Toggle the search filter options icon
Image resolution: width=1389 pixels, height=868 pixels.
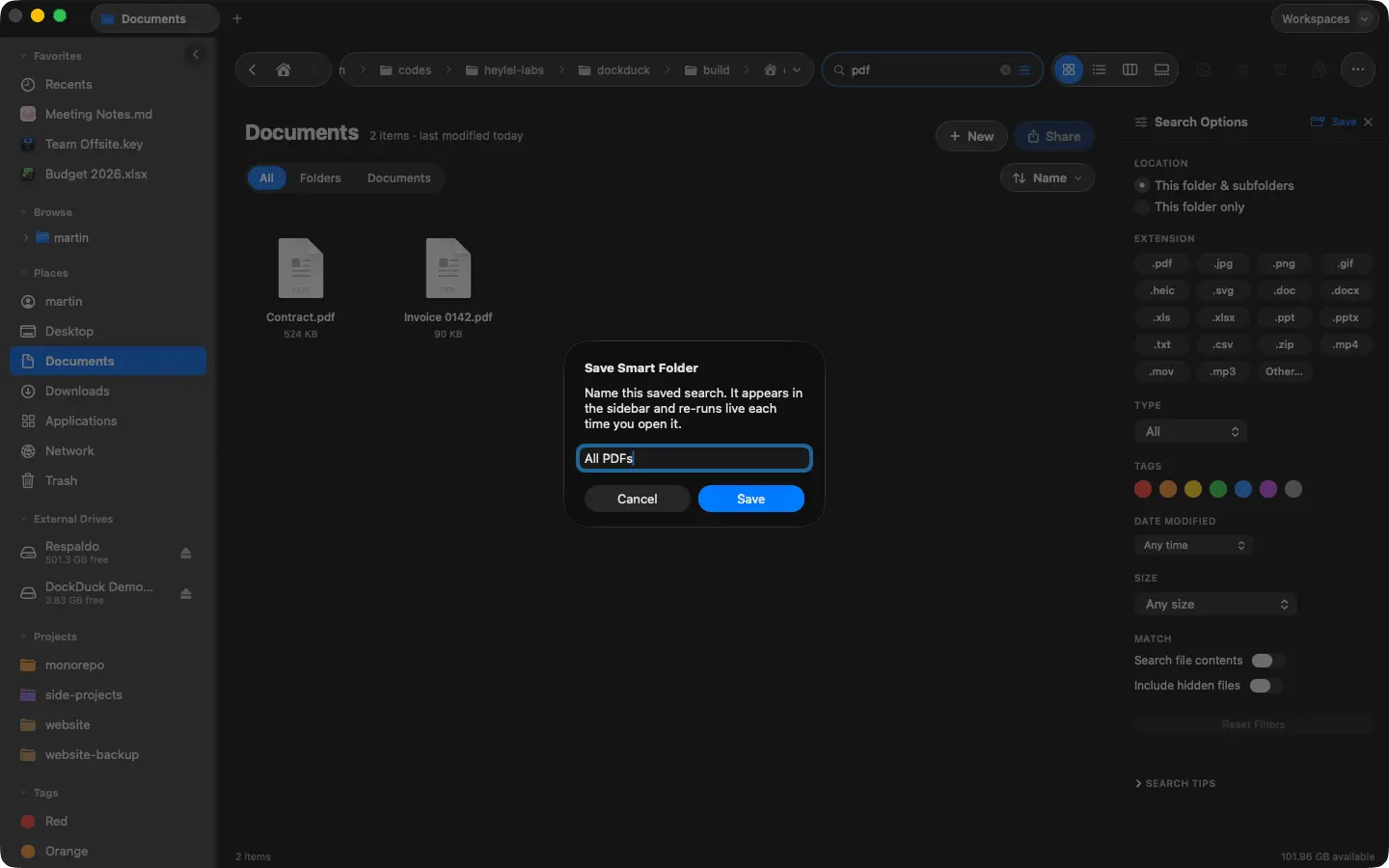click(x=1024, y=69)
